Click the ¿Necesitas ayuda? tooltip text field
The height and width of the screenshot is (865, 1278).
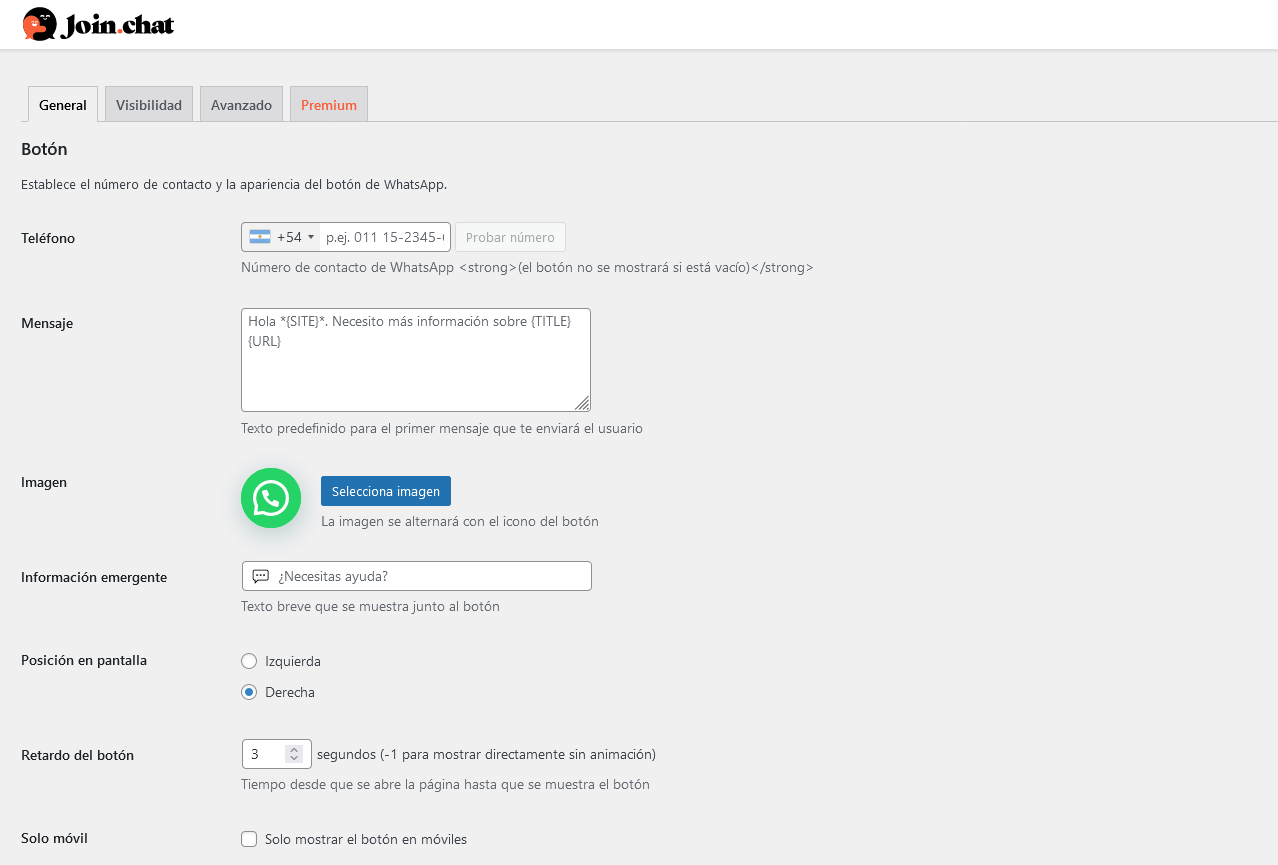click(x=430, y=576)
